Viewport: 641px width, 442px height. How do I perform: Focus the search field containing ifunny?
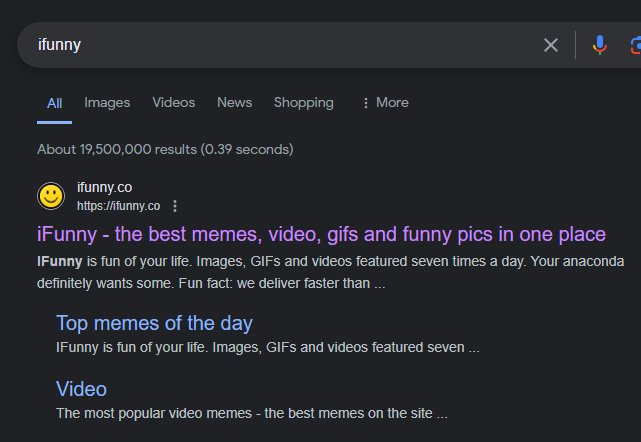click(x=286, y=45)
